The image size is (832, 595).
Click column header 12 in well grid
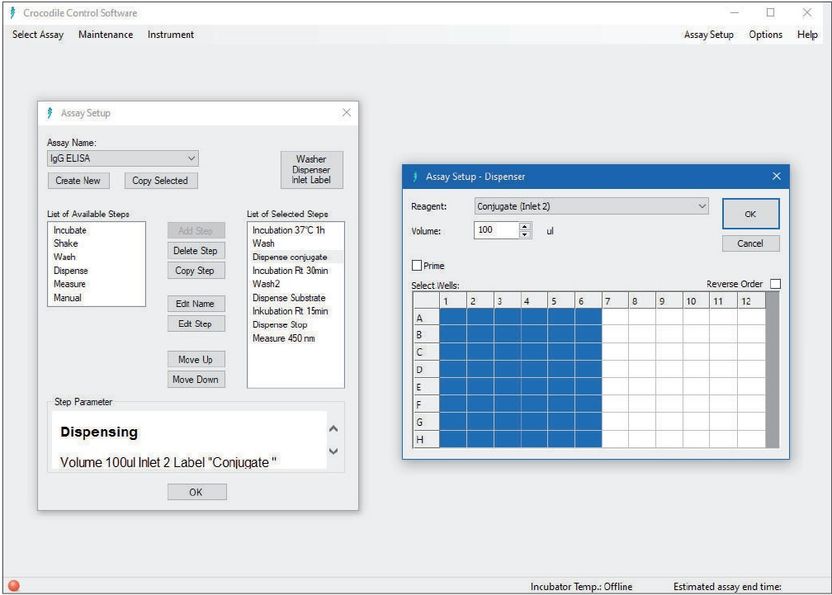751,301
